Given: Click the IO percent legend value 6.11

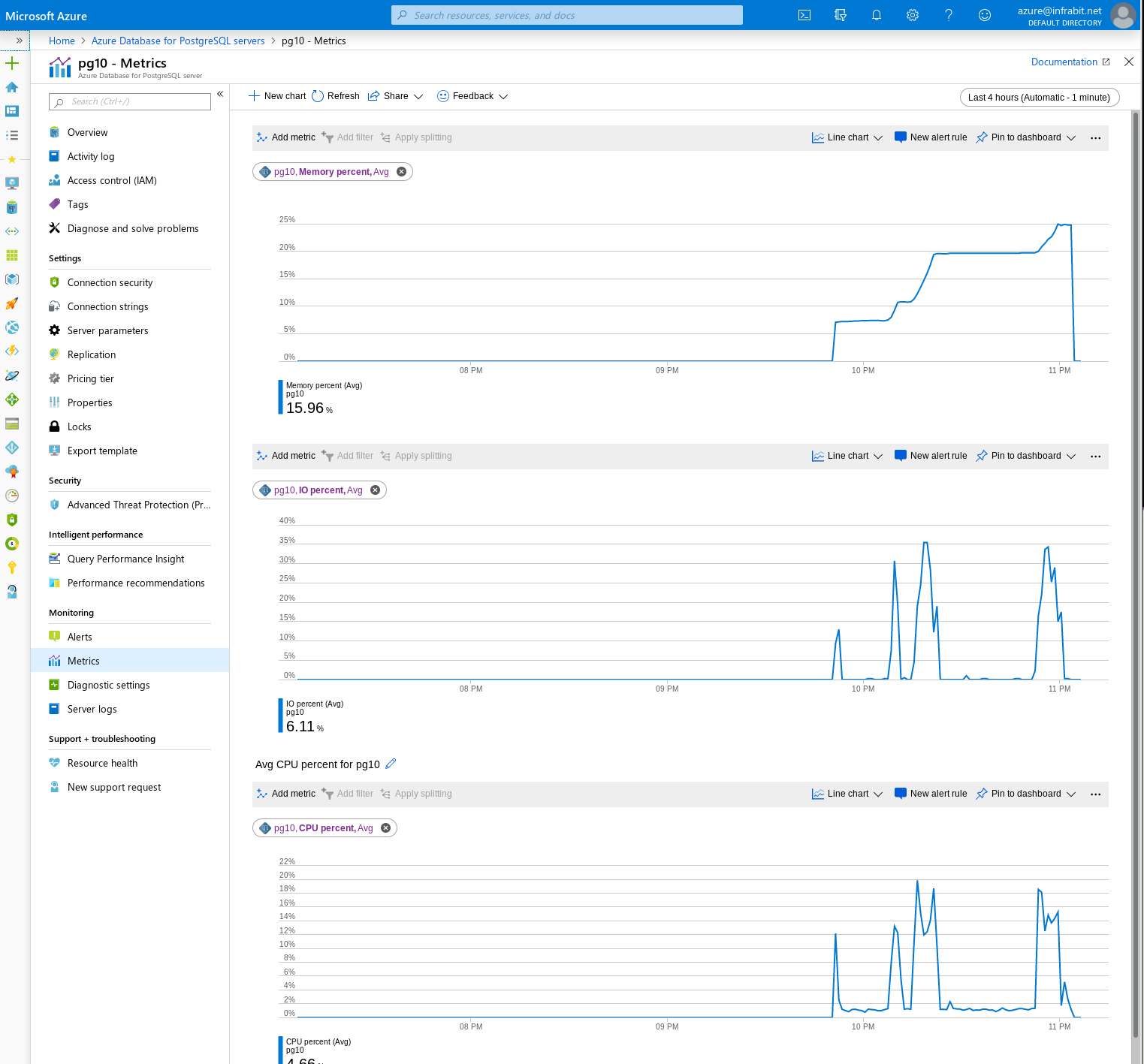Looking at the screenshot, I should coord(304,726).
